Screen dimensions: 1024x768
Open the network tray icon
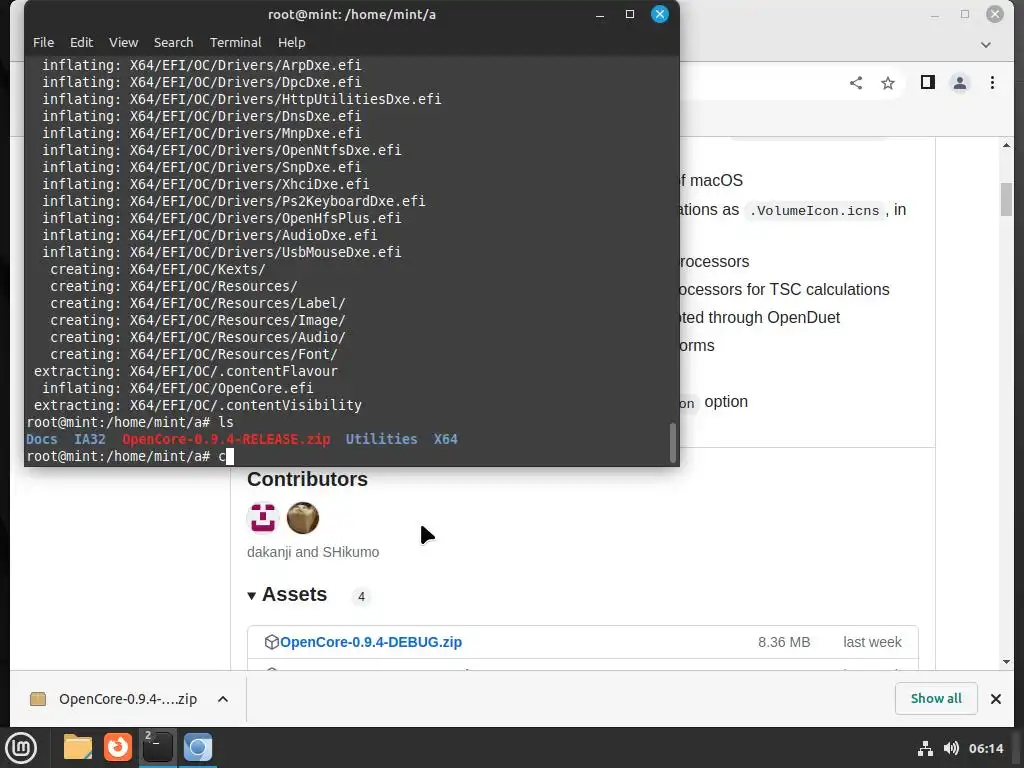pos(925,748)
